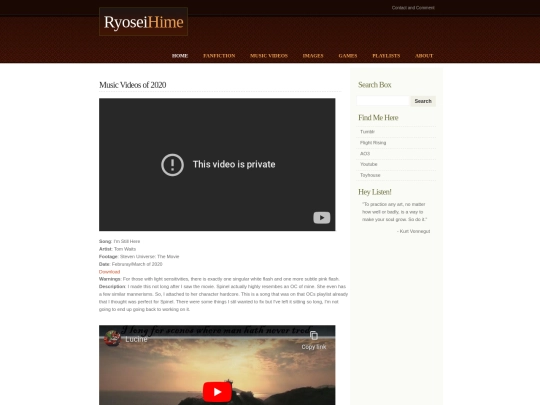Open the Flight Rising link
Image resolution: width=540 pixels, height=405 pixels.
click(x=373, y=143)
